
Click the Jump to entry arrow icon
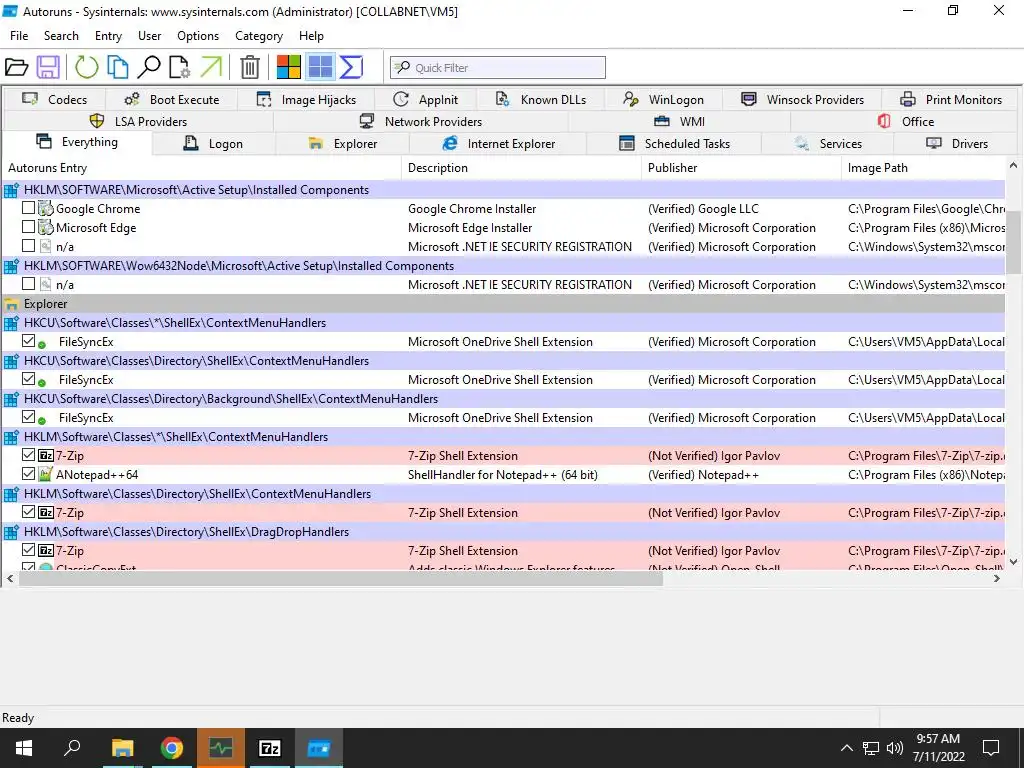point(211,67)
